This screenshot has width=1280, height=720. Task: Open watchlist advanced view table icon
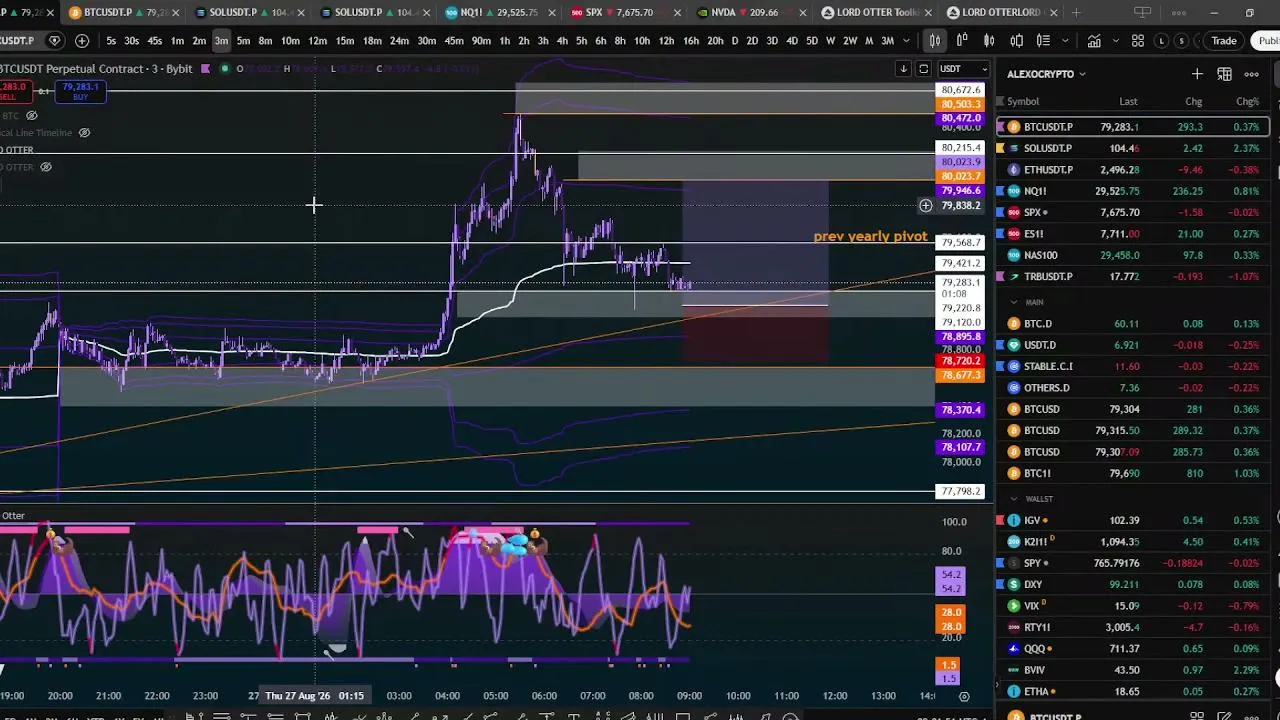(1224, 74)
